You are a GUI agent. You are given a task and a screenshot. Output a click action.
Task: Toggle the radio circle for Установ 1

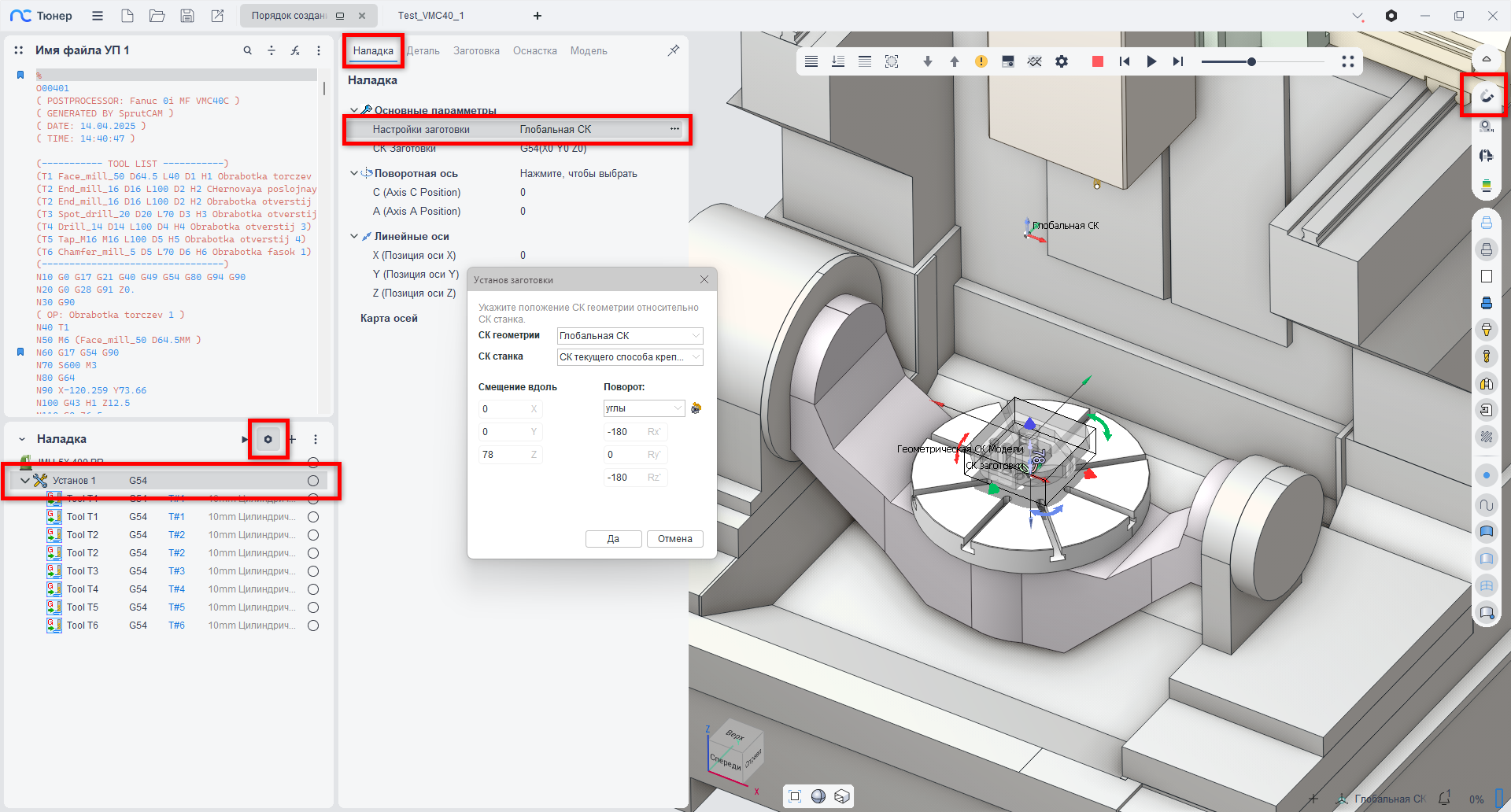pos(313,481)
